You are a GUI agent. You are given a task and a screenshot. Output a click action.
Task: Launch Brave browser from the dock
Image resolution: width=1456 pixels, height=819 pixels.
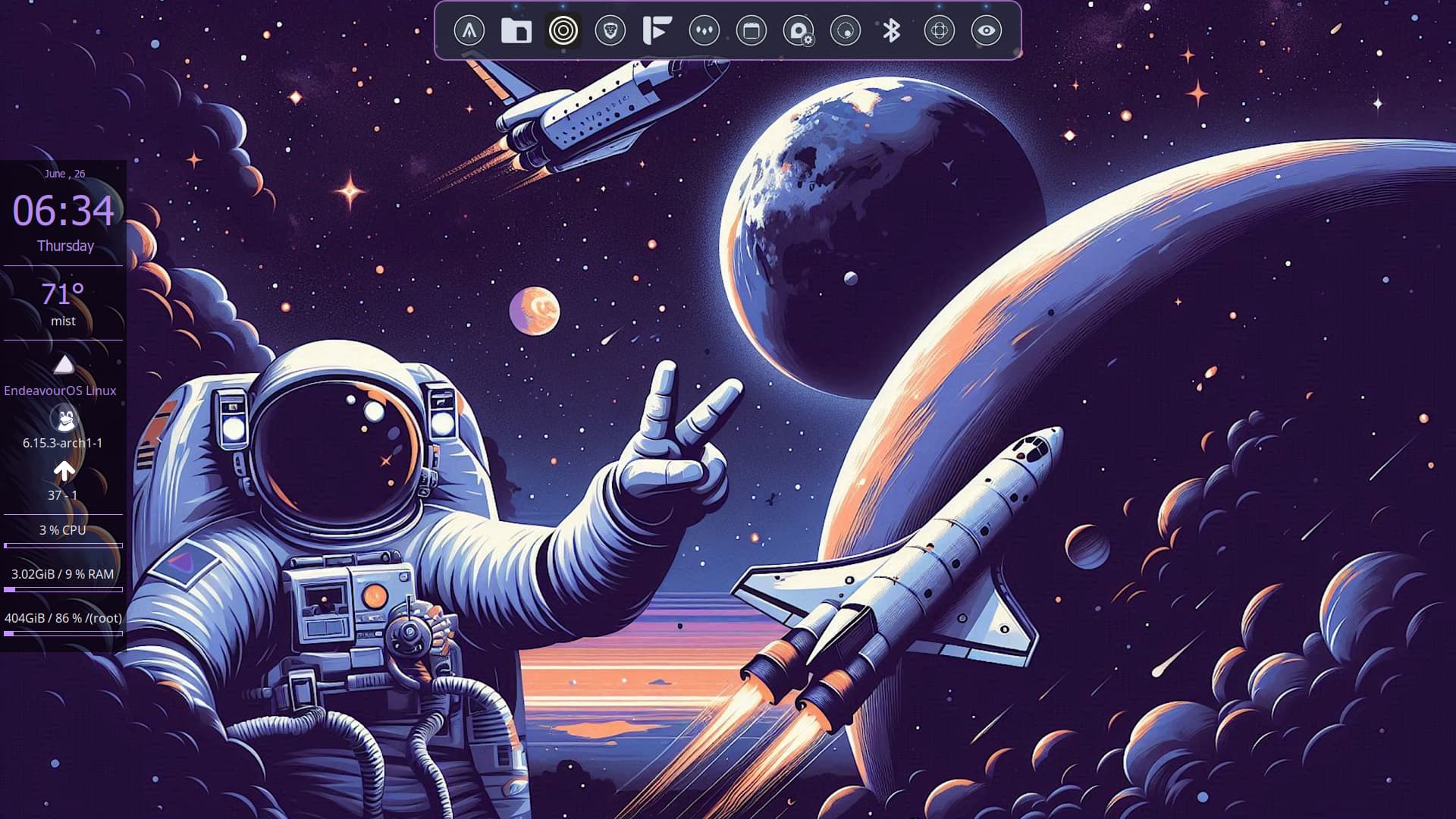pyautogui.click(x=610, y=31)
